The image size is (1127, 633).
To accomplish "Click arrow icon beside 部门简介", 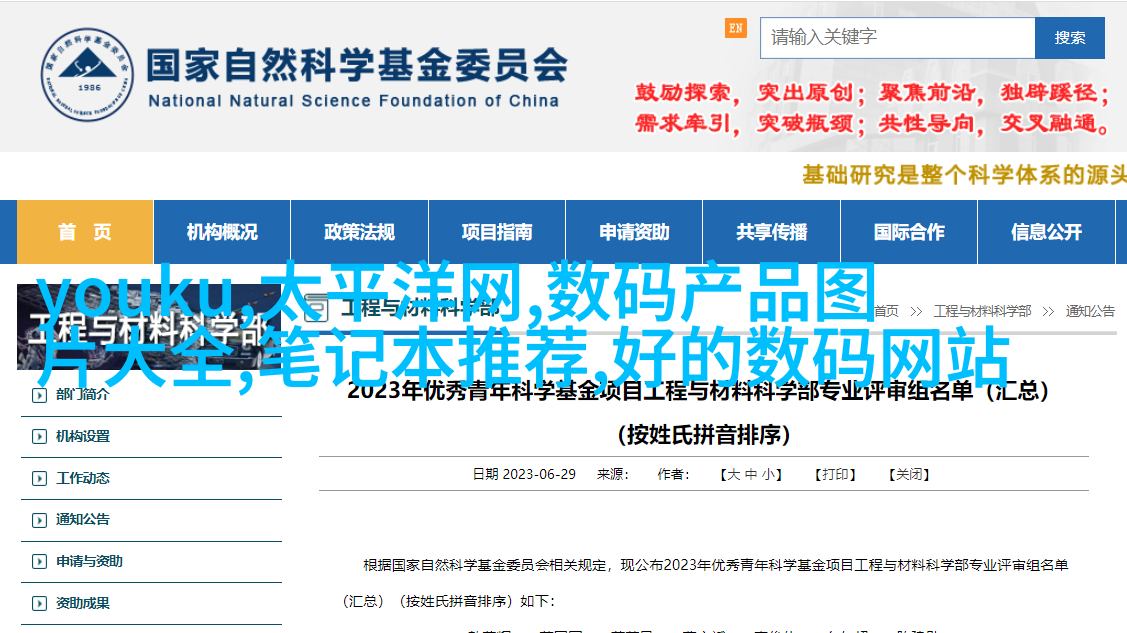I will [39, 395].
